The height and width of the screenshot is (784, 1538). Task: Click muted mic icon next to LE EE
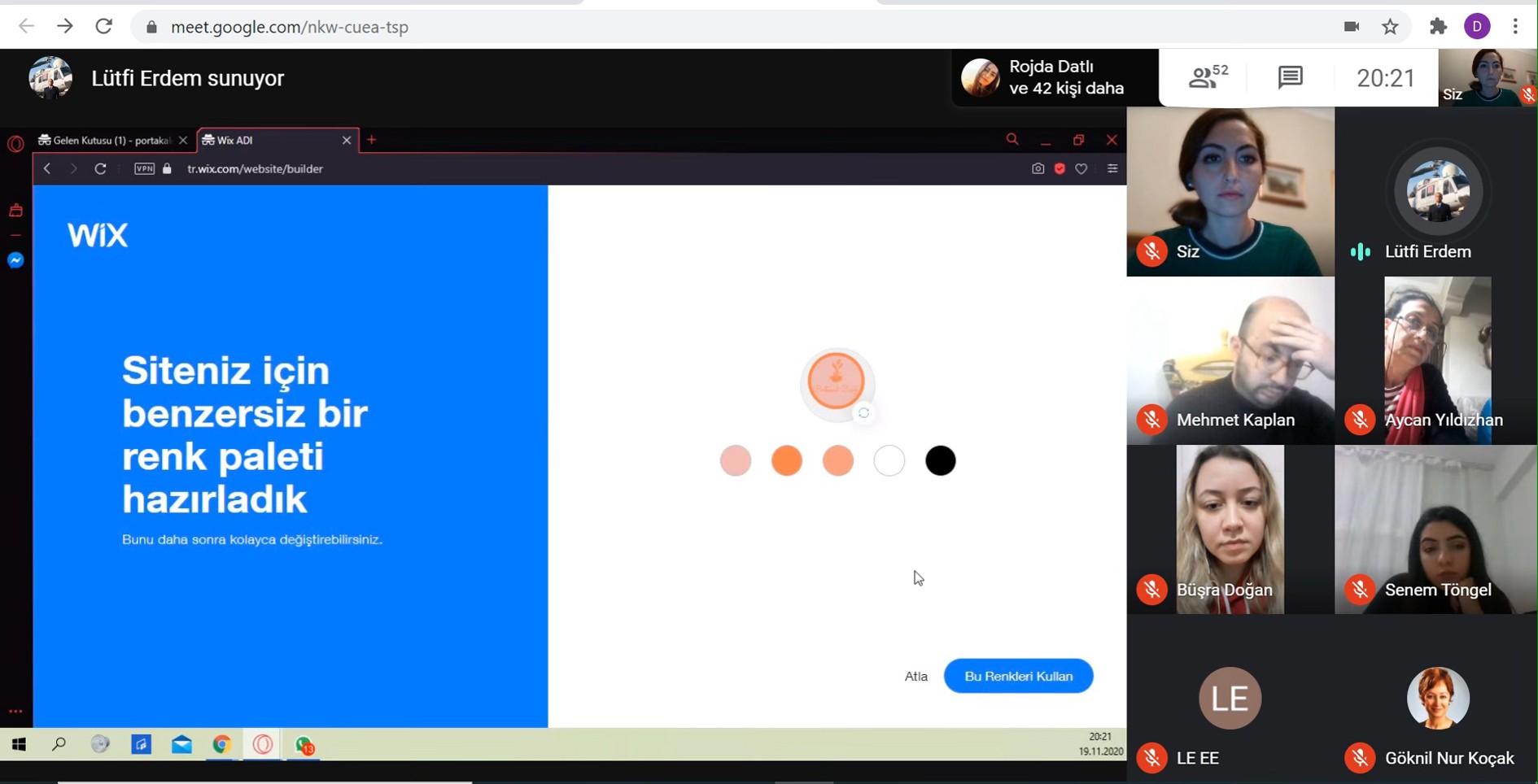[x=1151, y=758]
